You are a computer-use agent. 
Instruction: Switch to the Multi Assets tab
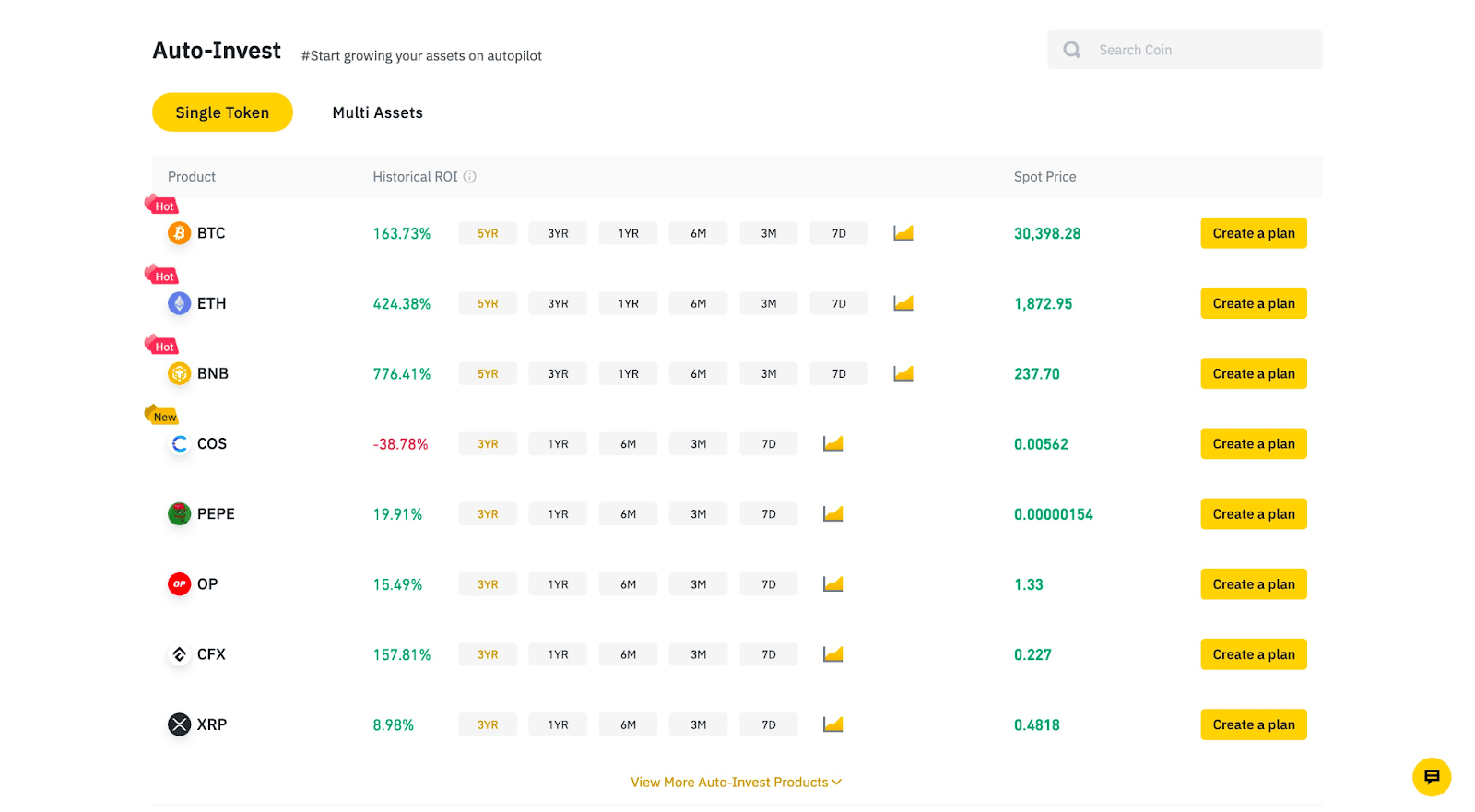(x=377, y=112)
